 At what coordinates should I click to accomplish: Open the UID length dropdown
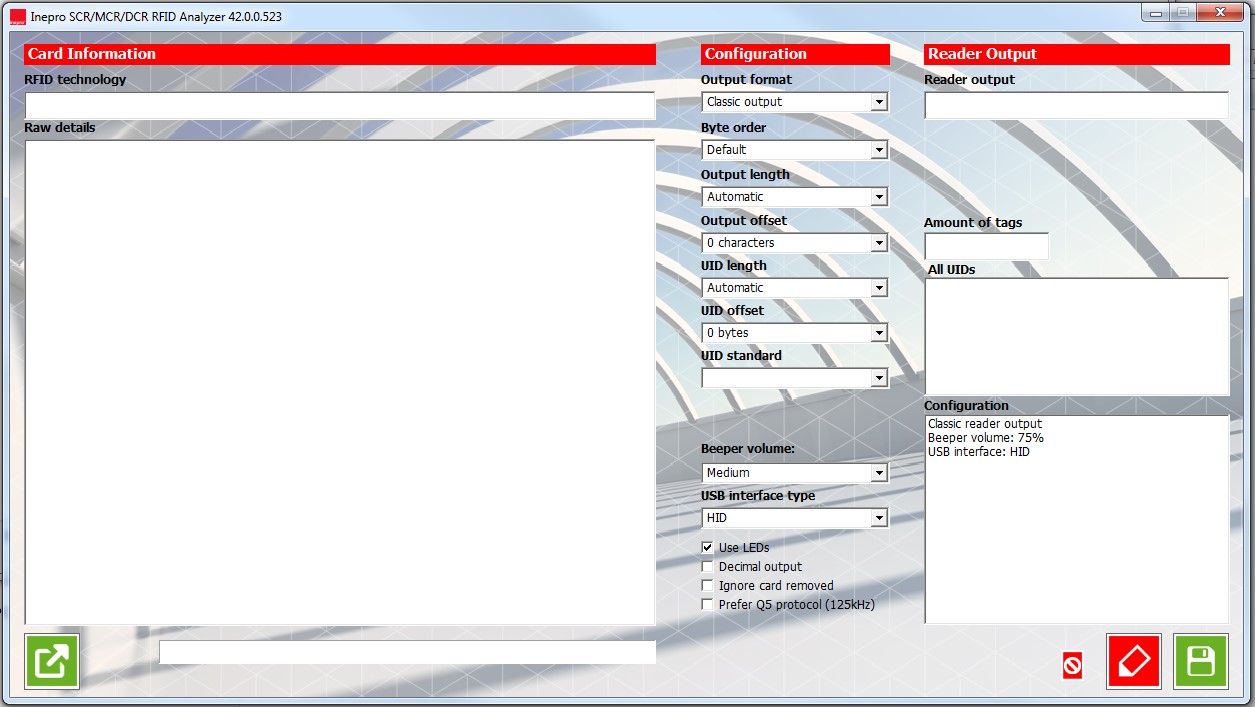(879, 287)
